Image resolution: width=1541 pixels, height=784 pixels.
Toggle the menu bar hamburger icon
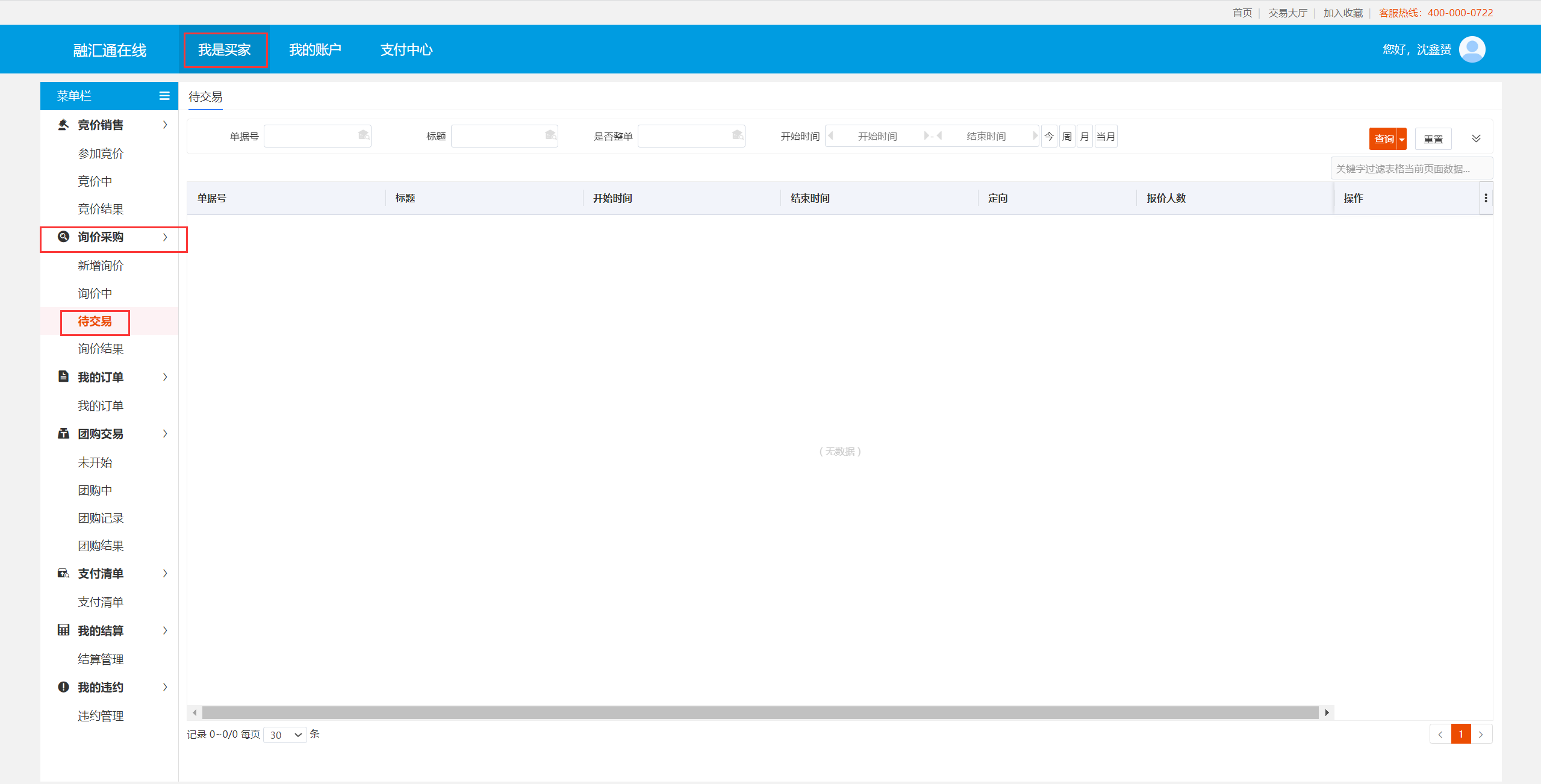coord(164,96)
